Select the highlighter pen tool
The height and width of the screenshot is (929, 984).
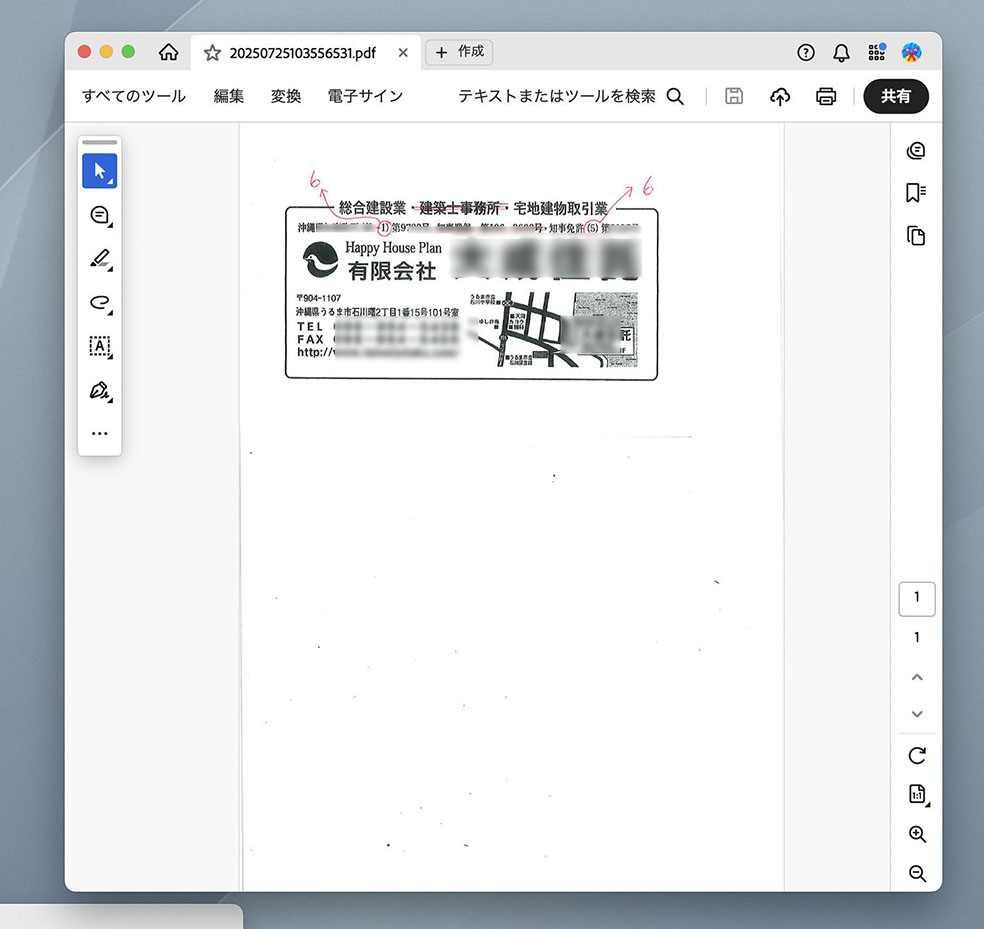100,259
